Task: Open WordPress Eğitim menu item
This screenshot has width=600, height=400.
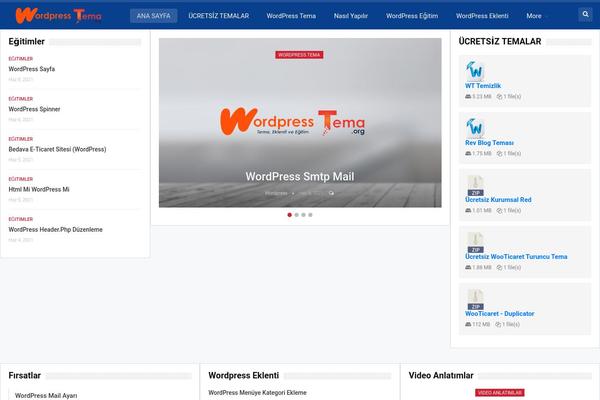Action: (412, 16)
